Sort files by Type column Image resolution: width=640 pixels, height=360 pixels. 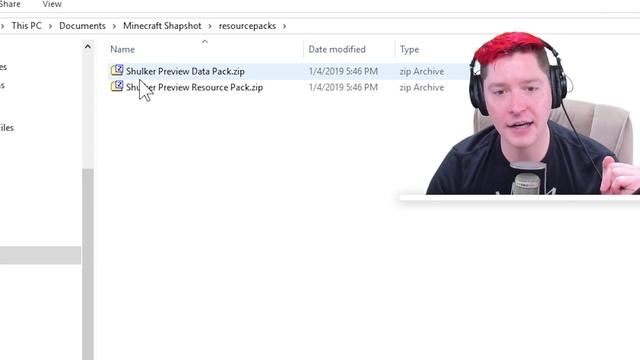(x=409, y=49)
